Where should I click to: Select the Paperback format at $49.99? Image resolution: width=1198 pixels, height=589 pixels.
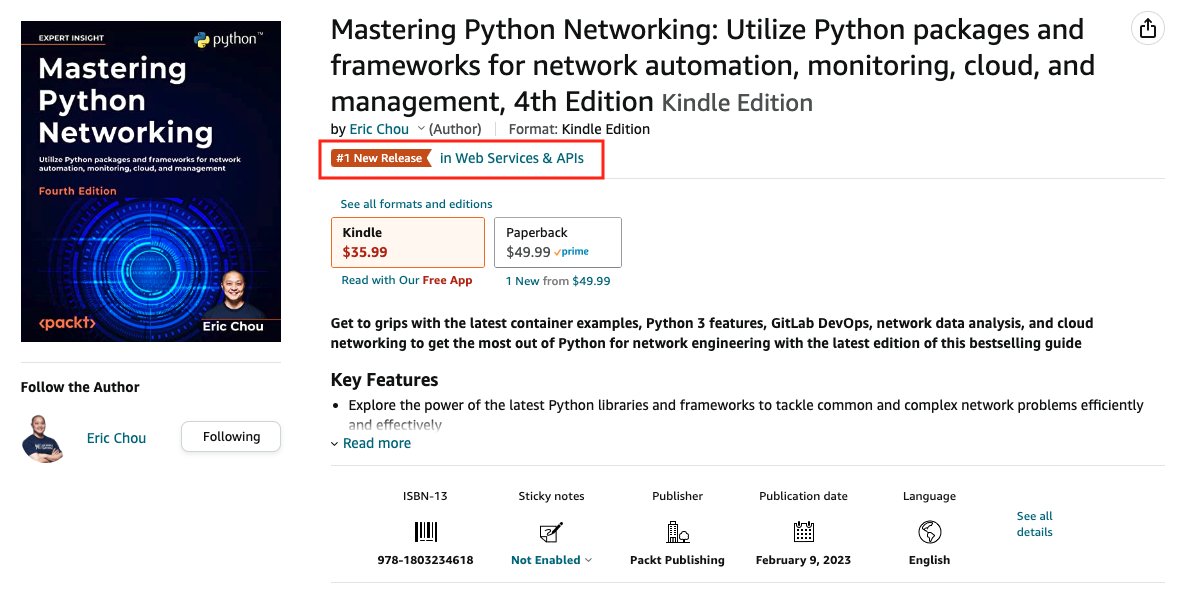pyautogui.click(x=558, y=242)
